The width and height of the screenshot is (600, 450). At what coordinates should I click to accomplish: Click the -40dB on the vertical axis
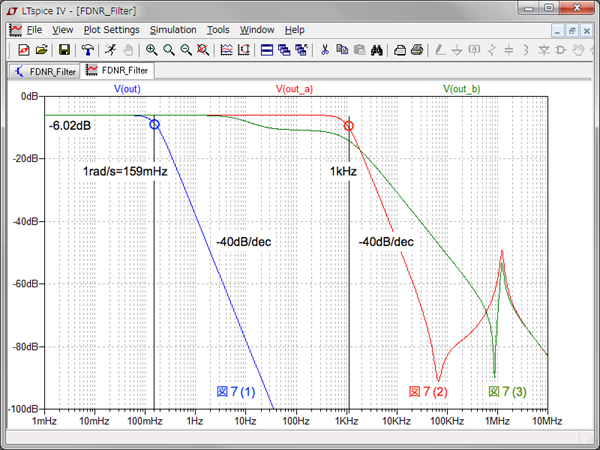[x=23, y=221]
